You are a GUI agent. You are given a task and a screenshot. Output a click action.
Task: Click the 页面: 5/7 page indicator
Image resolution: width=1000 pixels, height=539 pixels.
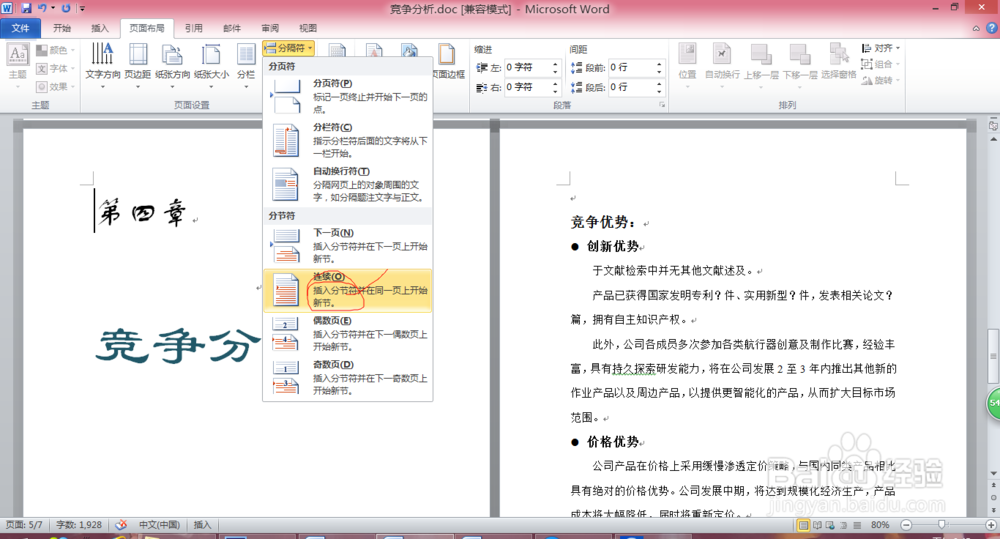[24, 525]
